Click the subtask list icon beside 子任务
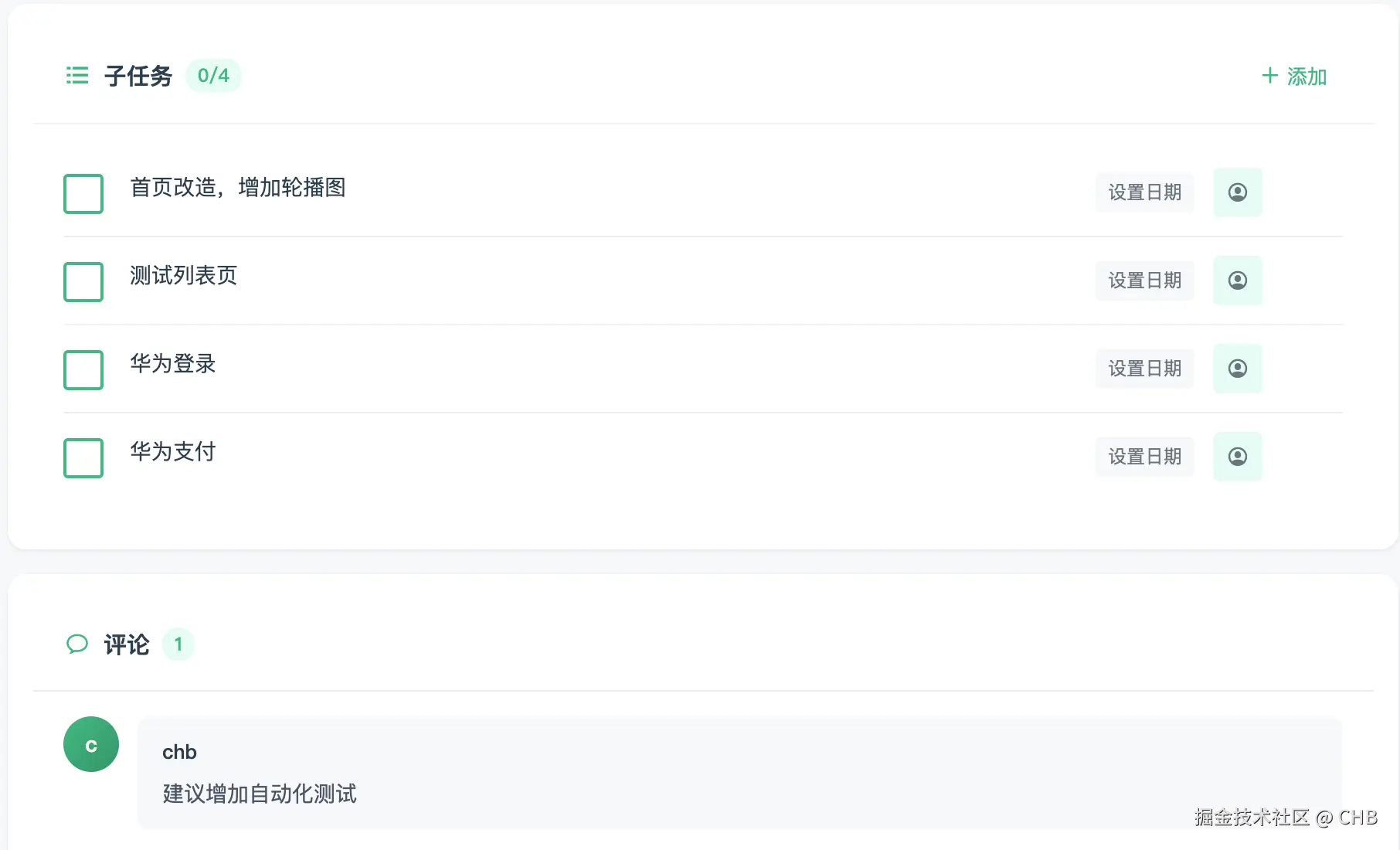 (77, 76)
